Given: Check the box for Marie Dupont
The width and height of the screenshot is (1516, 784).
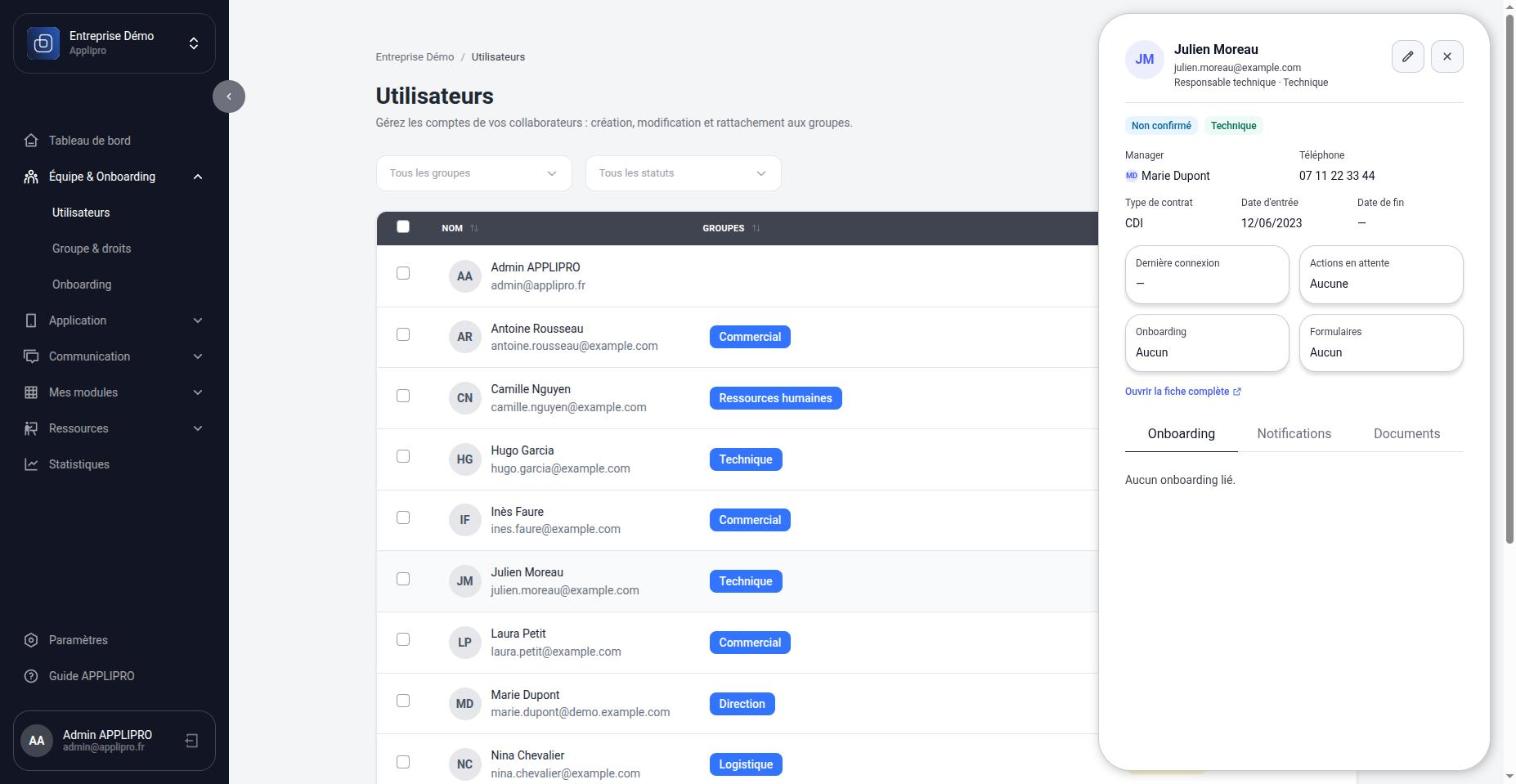Looking at the screenshot, I should tap(403, 701).
